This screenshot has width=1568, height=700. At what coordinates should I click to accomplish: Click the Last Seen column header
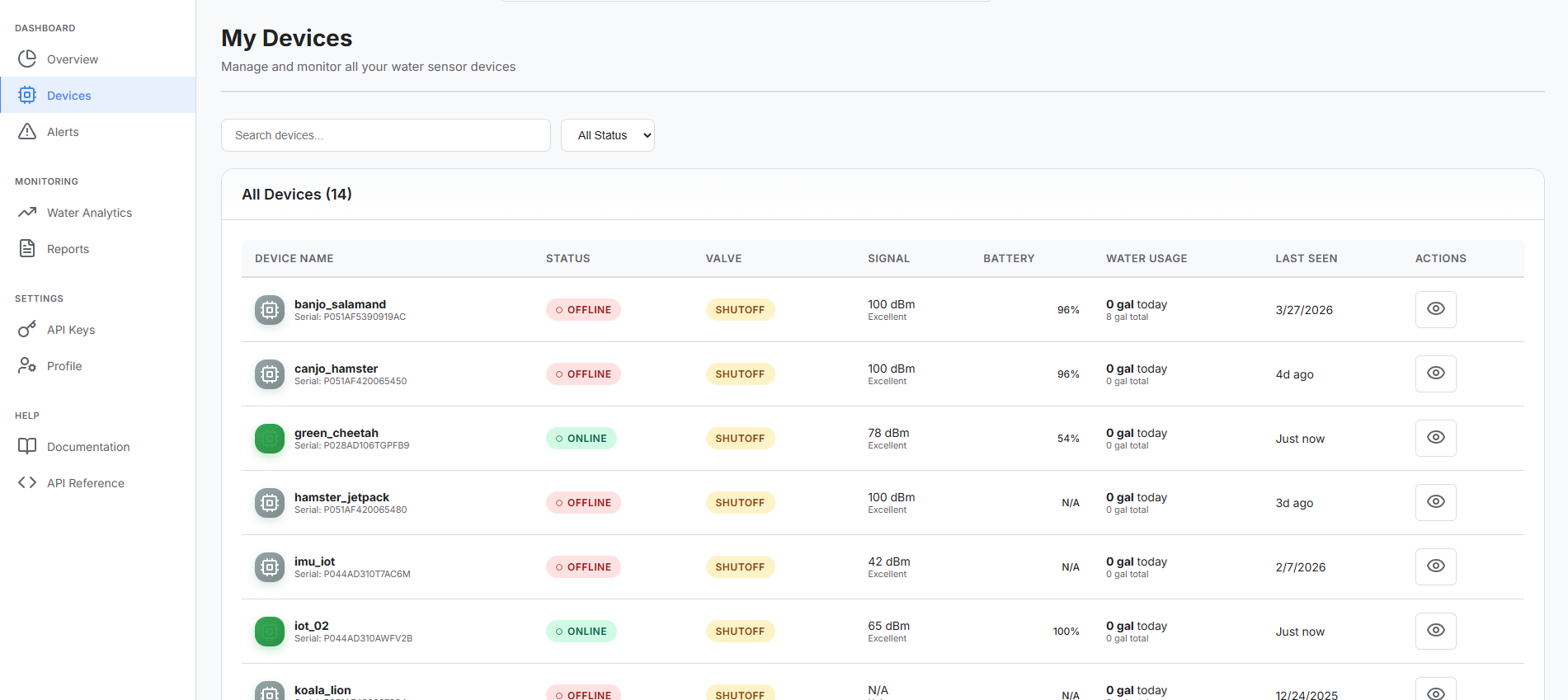pos(1307,258)
